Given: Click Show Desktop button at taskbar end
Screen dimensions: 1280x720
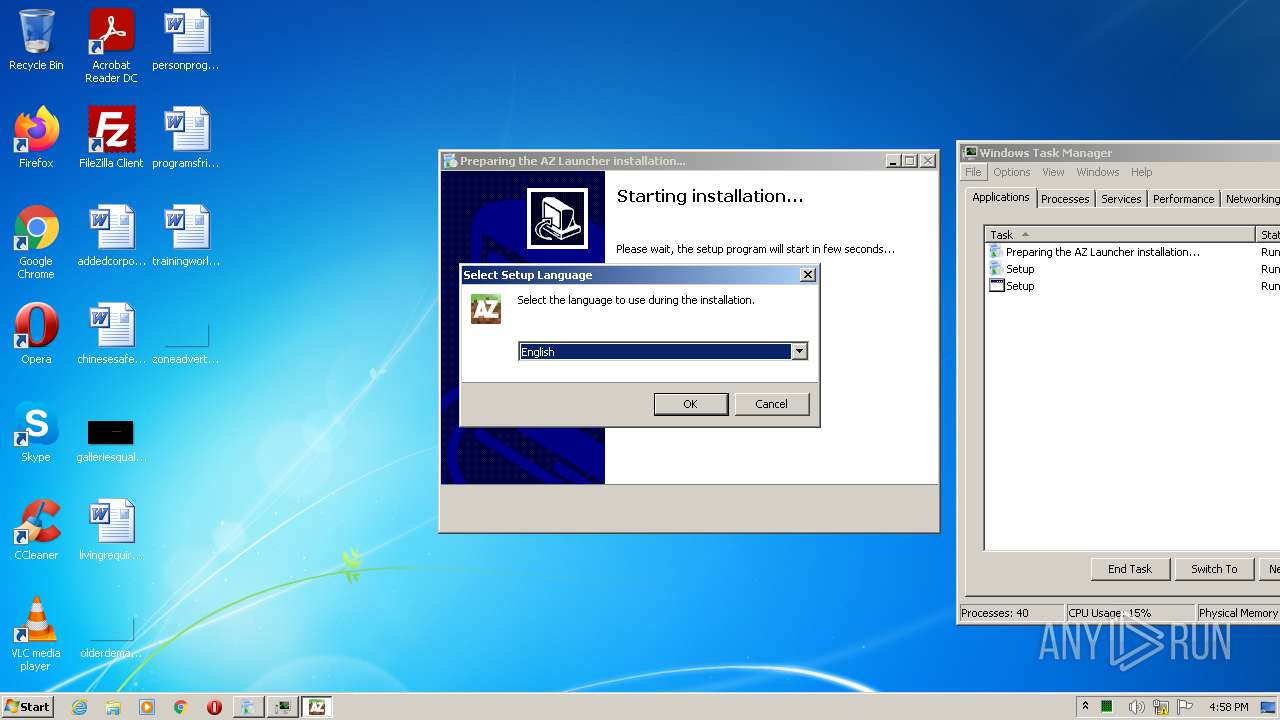Looking at the screenshot, I should (1270, 707).
